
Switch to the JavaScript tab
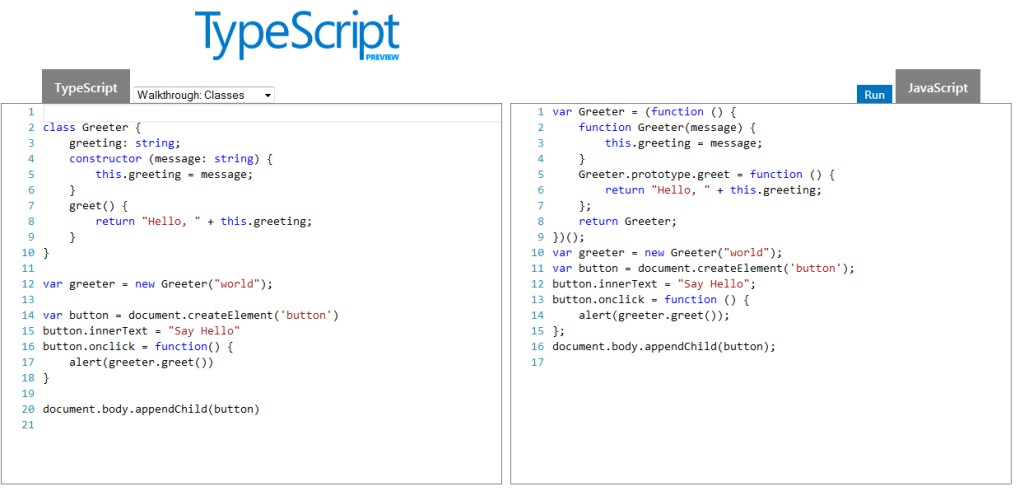click(x=937, y=87)
